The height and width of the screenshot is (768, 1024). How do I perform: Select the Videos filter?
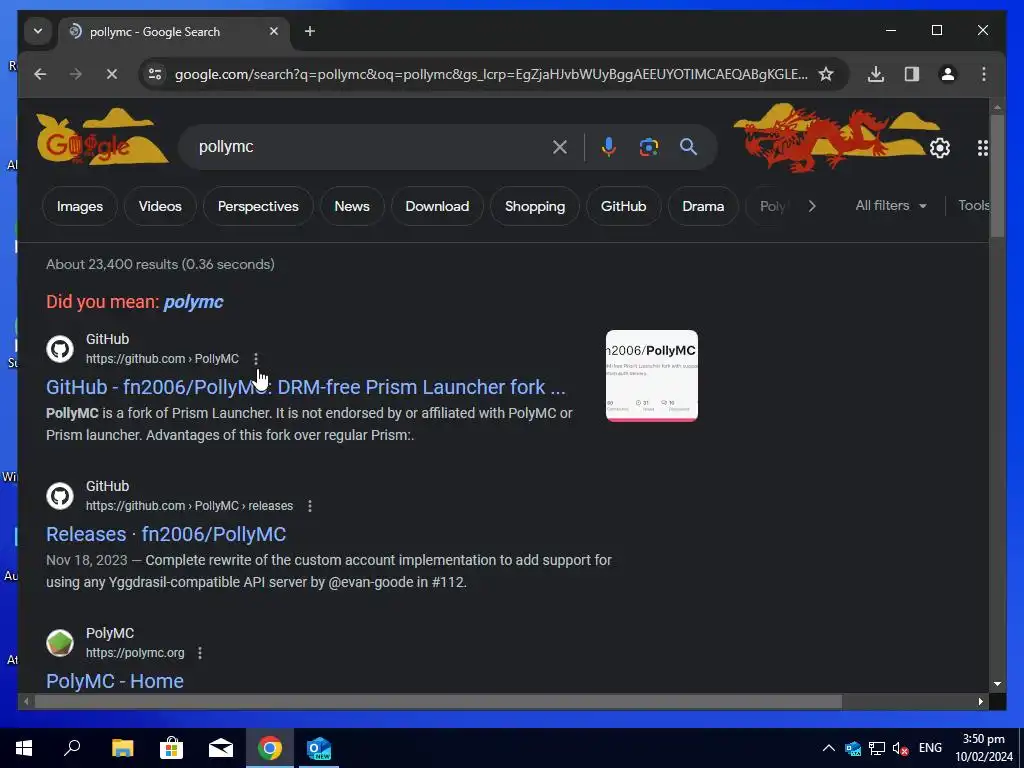[x=160, y=206]
